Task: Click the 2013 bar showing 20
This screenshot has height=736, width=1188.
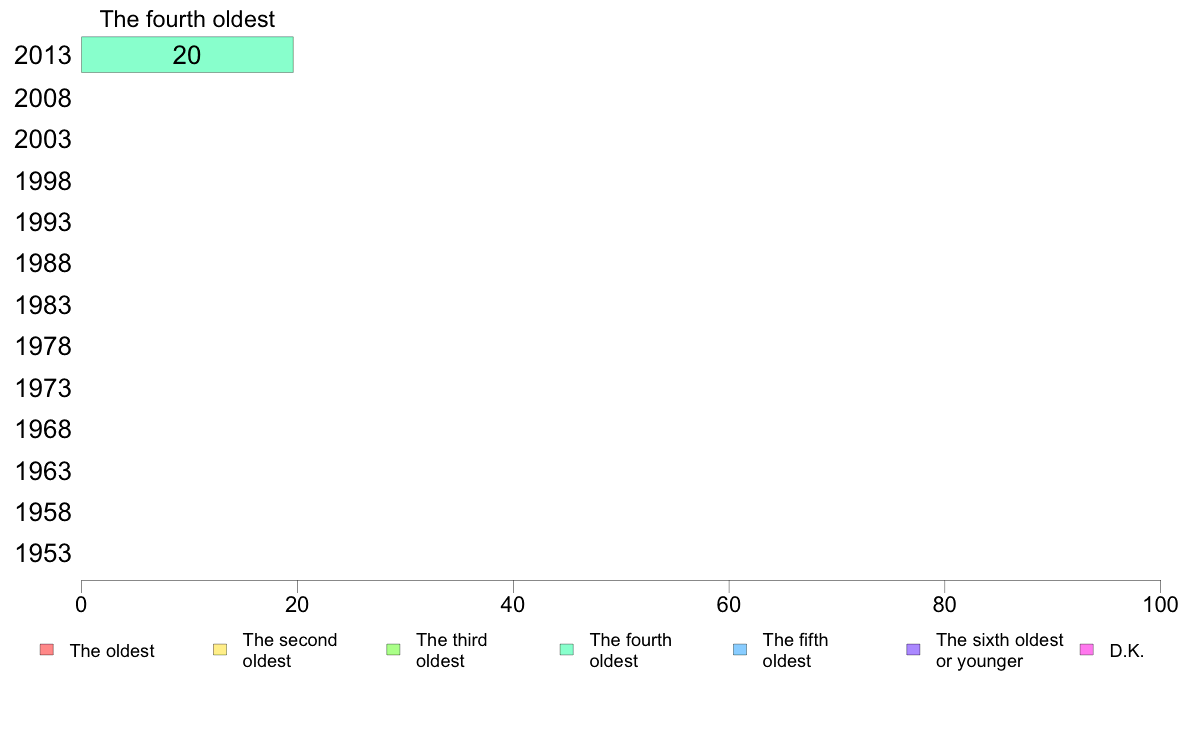Action: [187, 55]
